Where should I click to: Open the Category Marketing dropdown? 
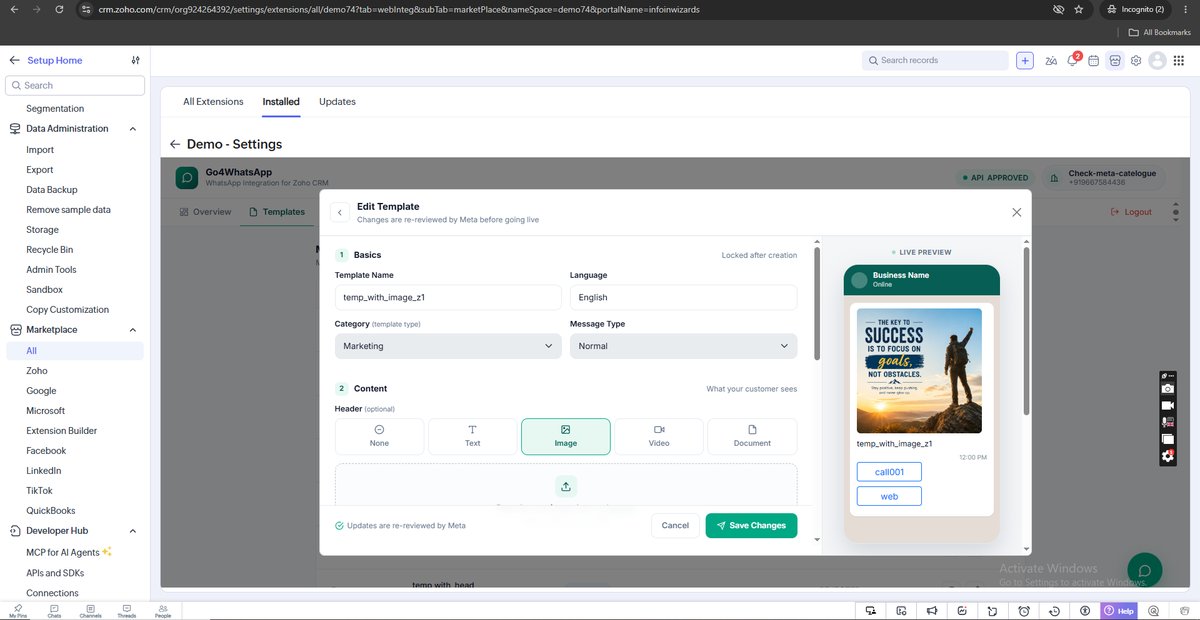(448, 346)
